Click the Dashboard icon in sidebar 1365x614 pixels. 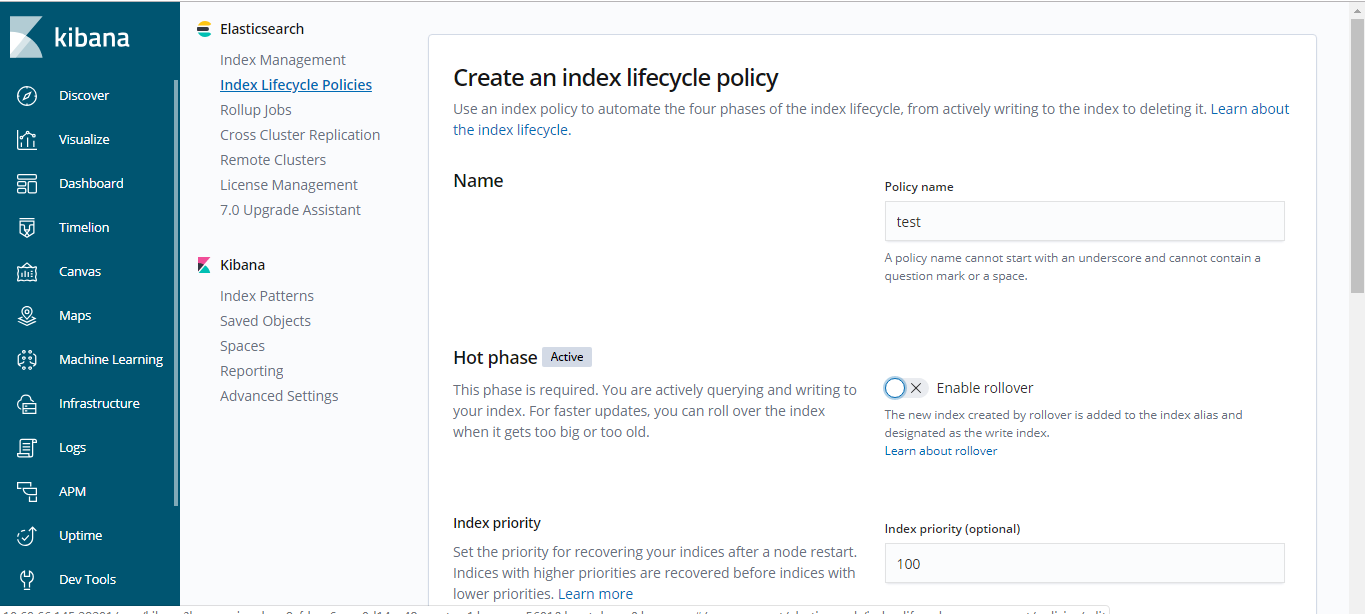click(27, 184)
